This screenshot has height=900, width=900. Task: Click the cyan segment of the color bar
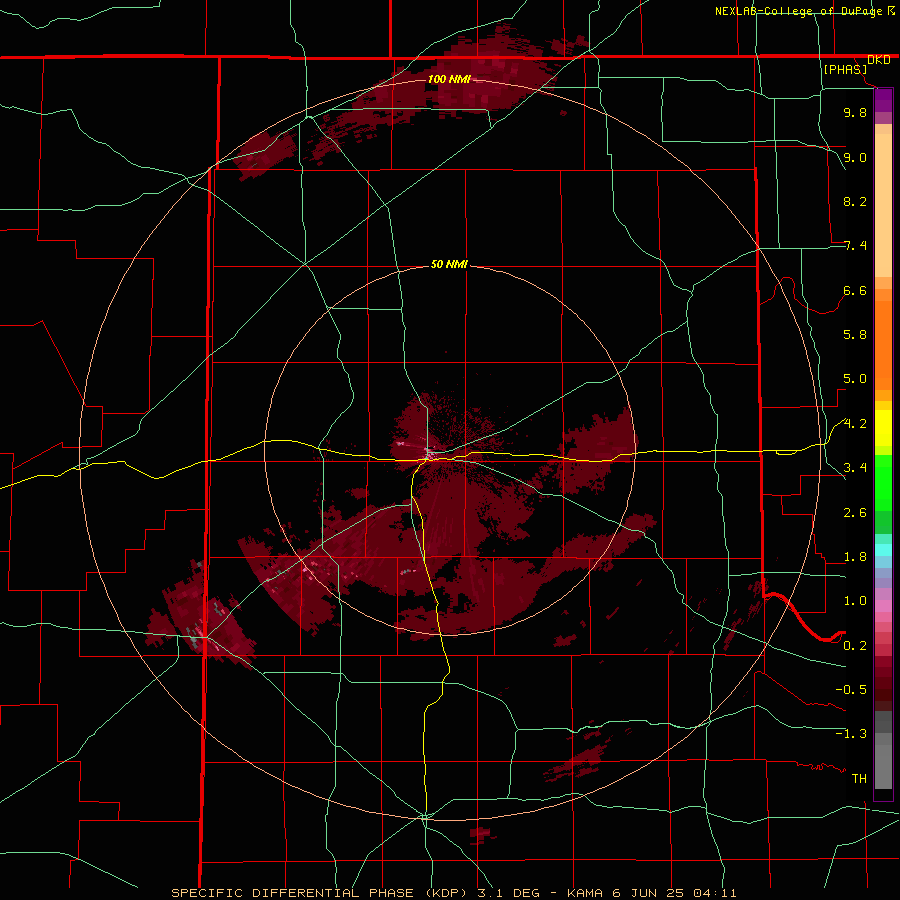point(883,550)
